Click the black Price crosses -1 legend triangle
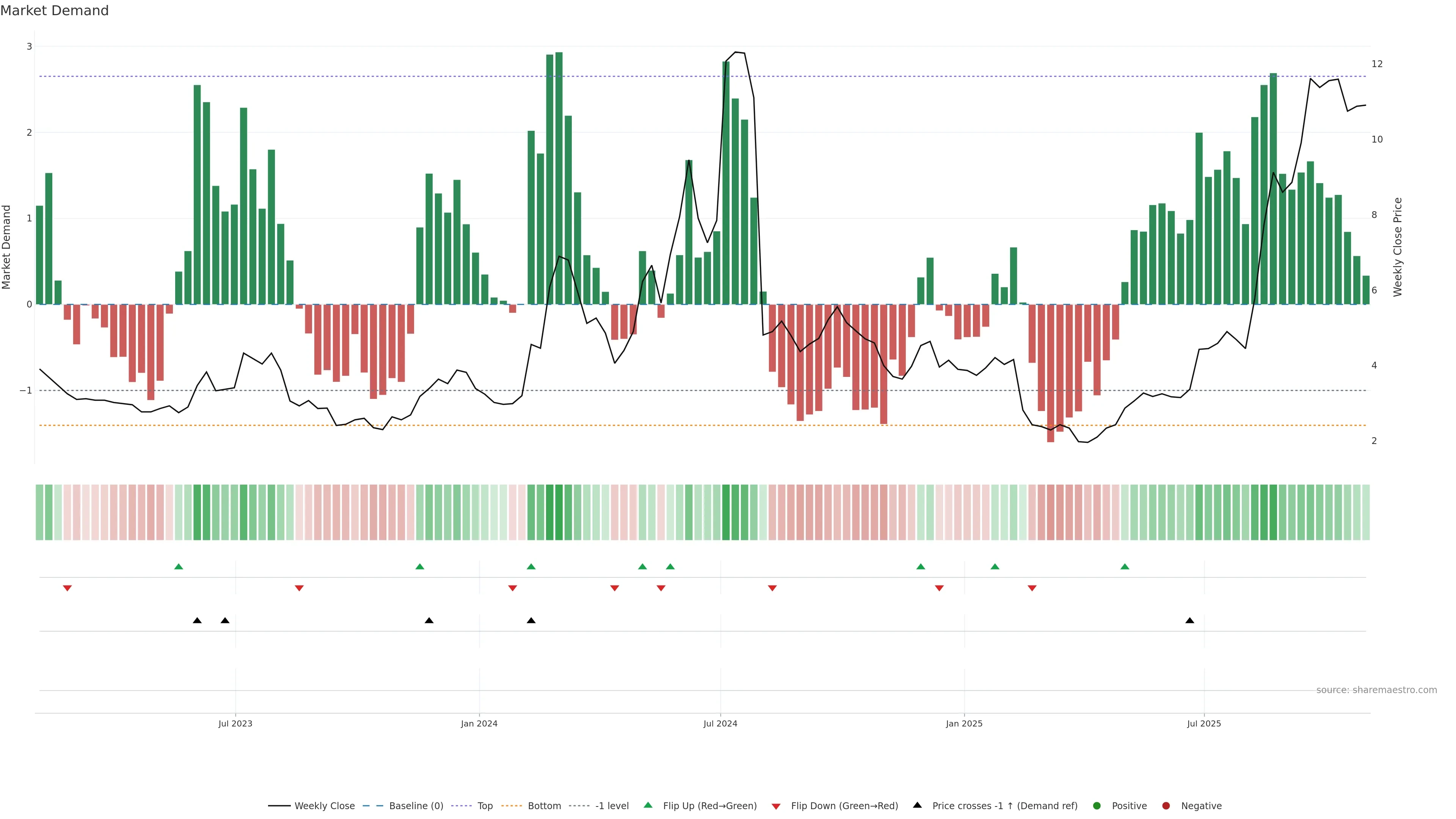 (917, 805)
